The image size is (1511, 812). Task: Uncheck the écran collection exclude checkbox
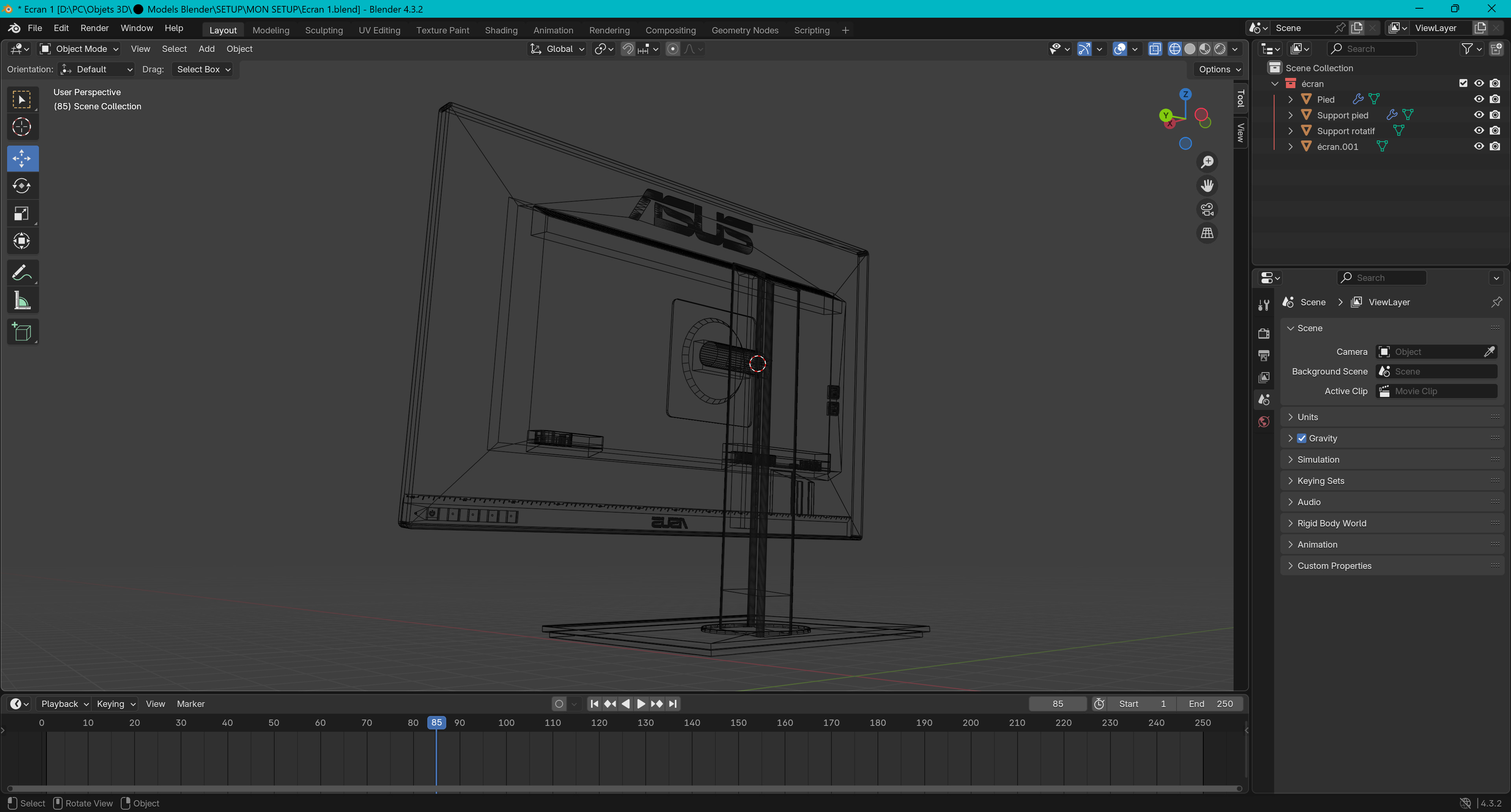(x=1463, y=83)
